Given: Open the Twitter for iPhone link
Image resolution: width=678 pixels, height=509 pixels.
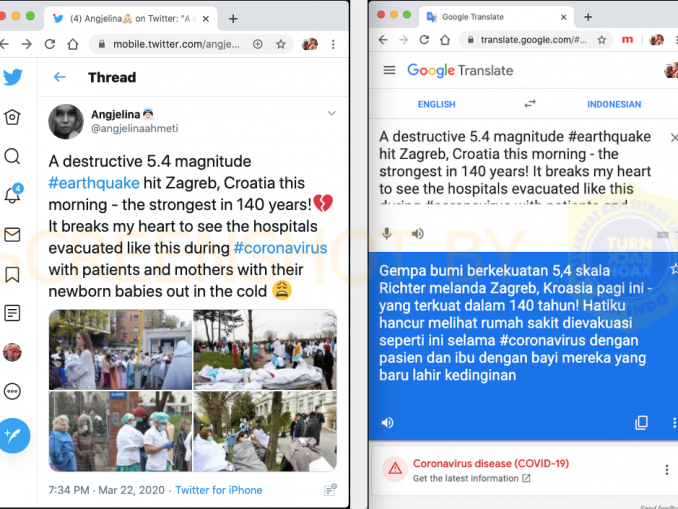Looking at the screenshot, I should [x=219, y=490].
